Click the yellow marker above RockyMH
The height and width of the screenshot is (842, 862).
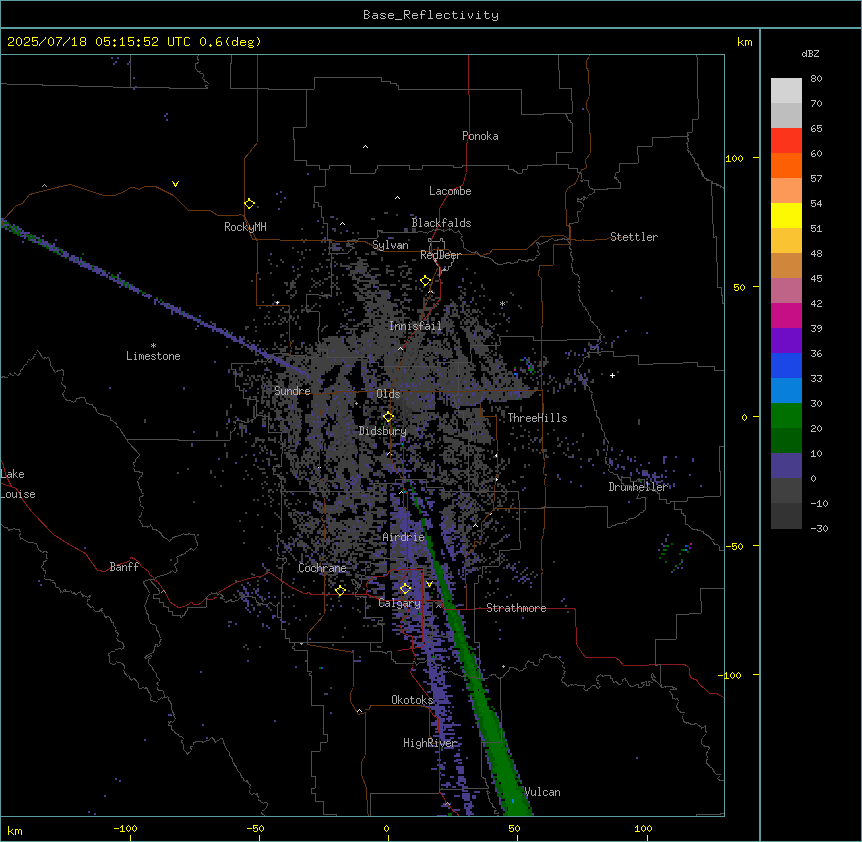(250, 204)
